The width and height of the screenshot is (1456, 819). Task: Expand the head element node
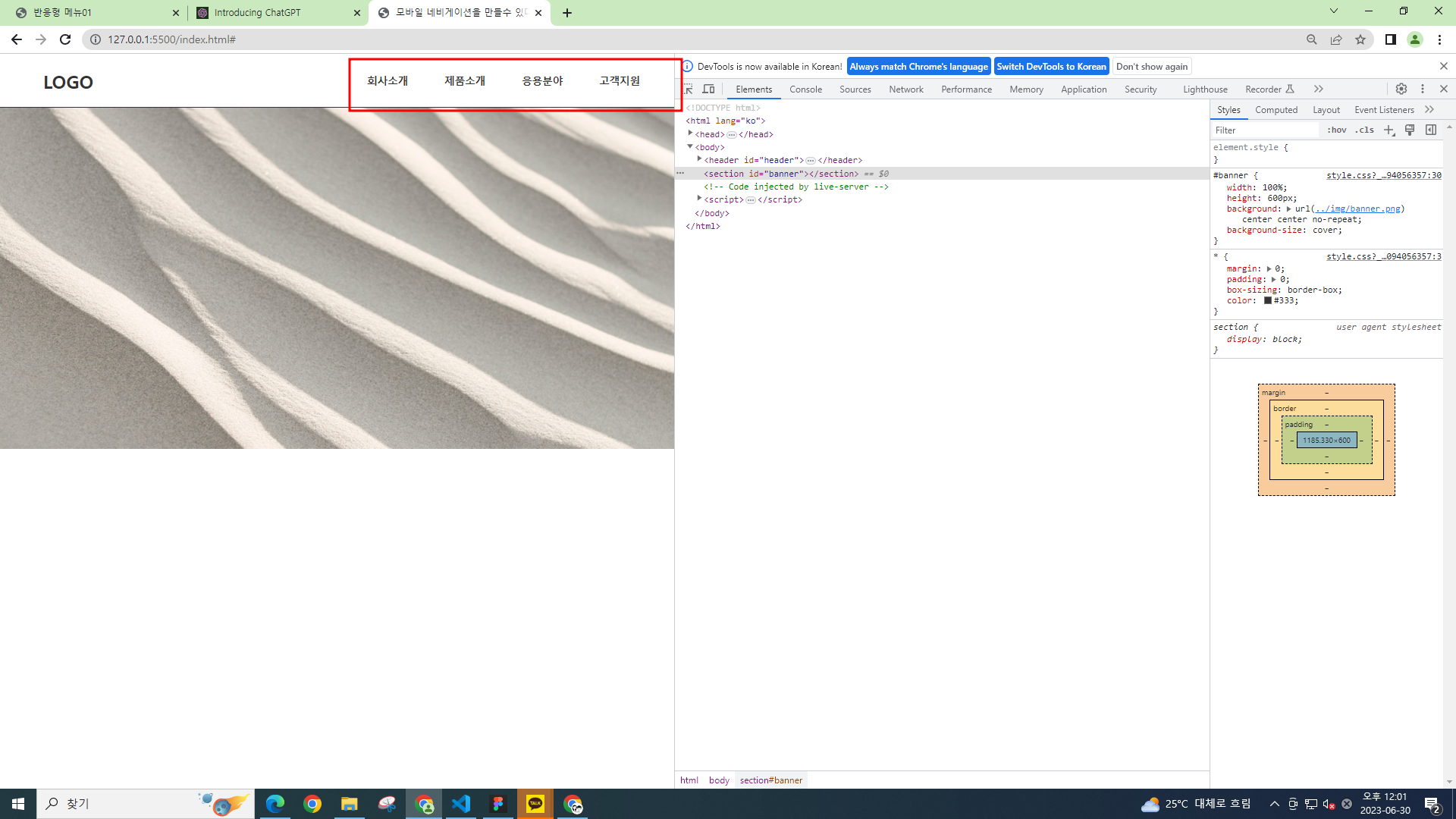[690, 133]
